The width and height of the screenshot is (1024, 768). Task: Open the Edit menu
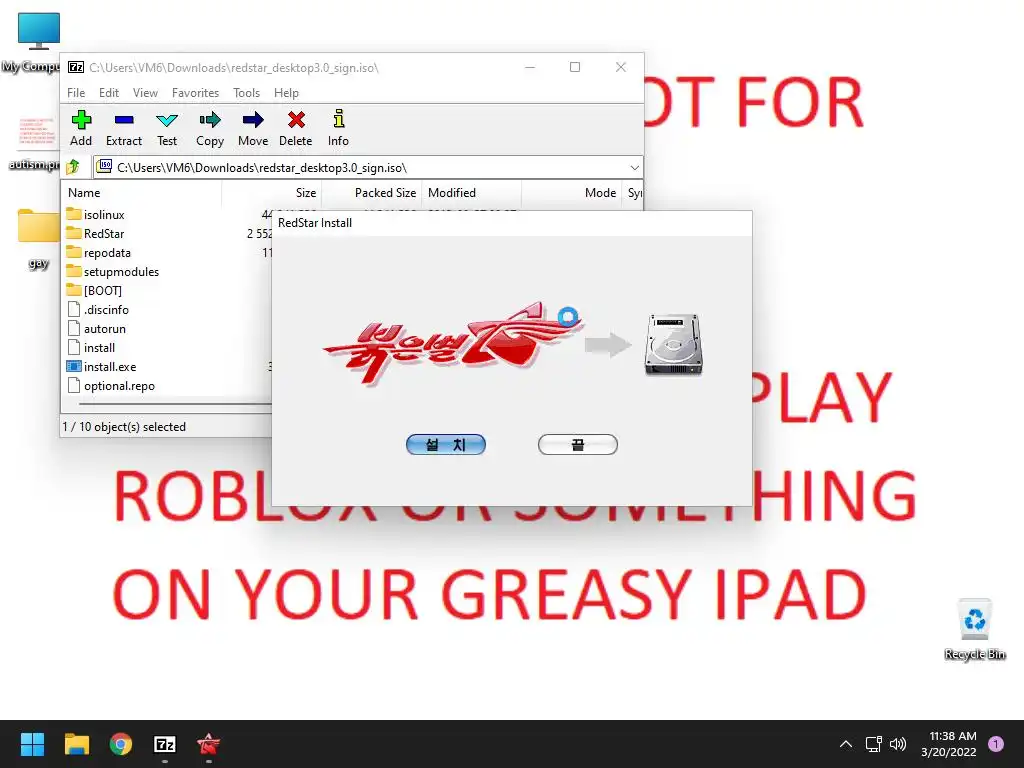pyautogui.click(x=108, y=93)
